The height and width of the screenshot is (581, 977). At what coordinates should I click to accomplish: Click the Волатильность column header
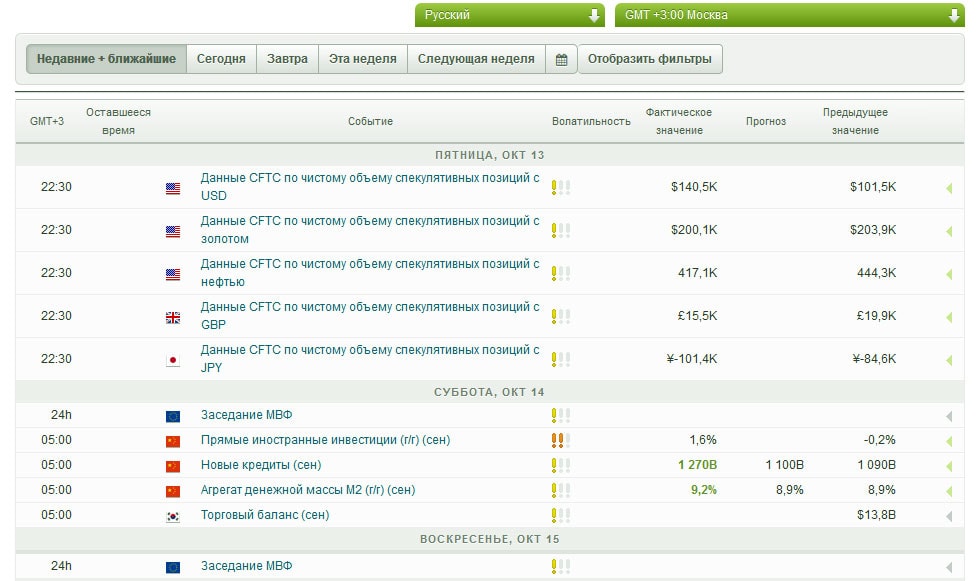591,121
